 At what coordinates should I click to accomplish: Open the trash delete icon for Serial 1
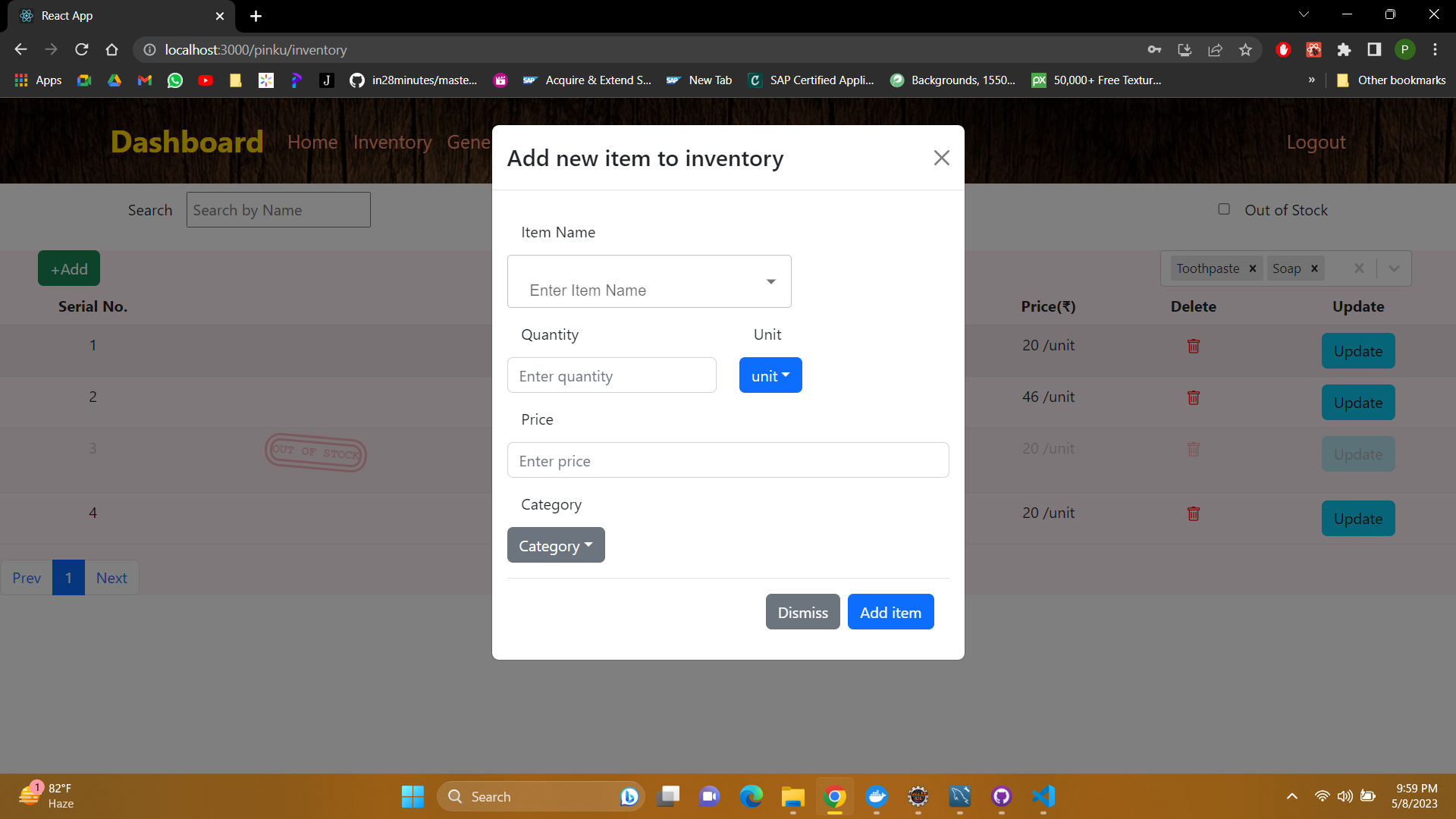pyautogui.click(x=1193, y=347)
